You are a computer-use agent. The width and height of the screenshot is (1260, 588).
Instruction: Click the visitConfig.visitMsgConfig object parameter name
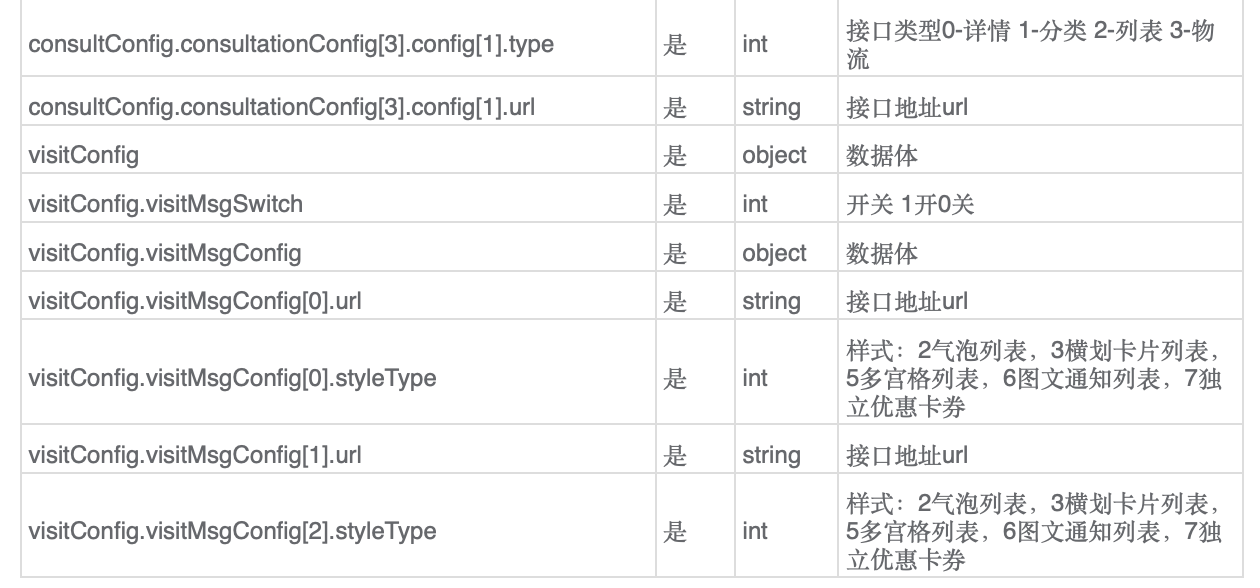(165, 253)
